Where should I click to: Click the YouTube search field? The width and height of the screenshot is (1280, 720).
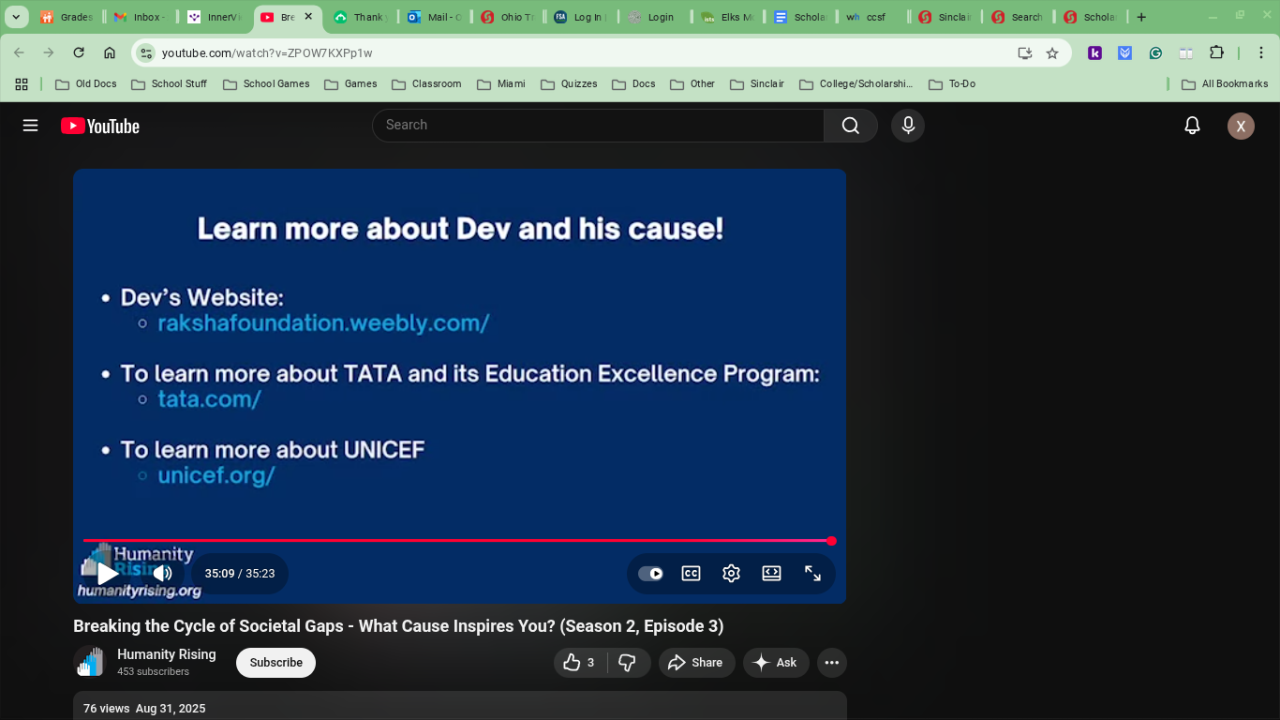pyautogui.click(x=598, y=125)
